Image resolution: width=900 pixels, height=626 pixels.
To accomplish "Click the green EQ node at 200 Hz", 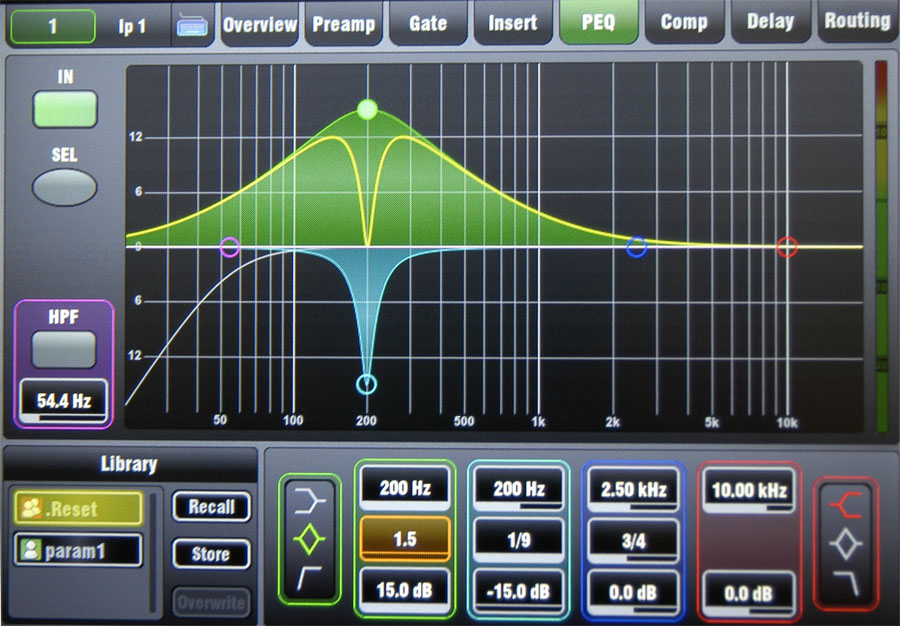I will 367,109.
